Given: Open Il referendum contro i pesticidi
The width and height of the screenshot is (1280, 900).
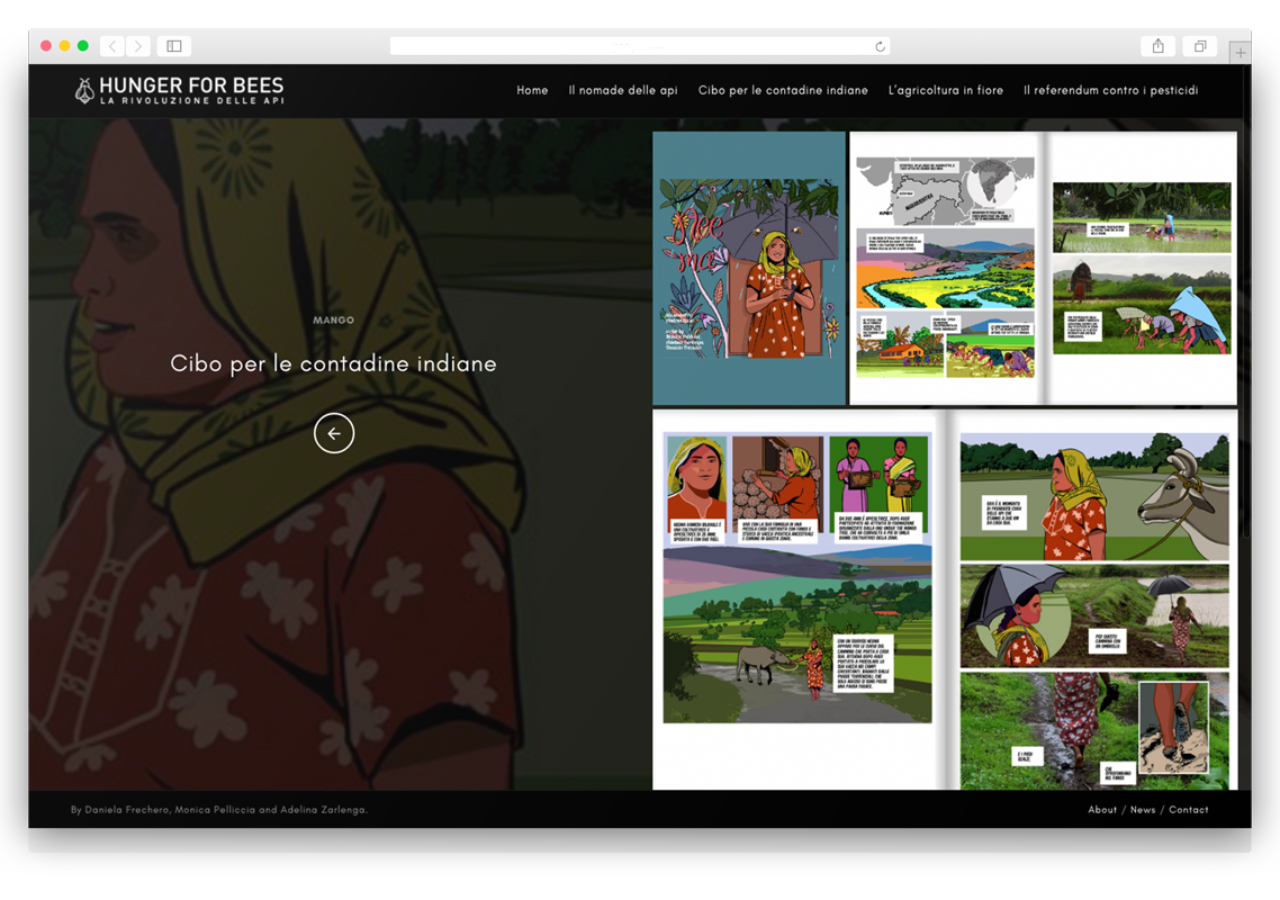Looking at the screenshot, I should [x=1110, y=90].
